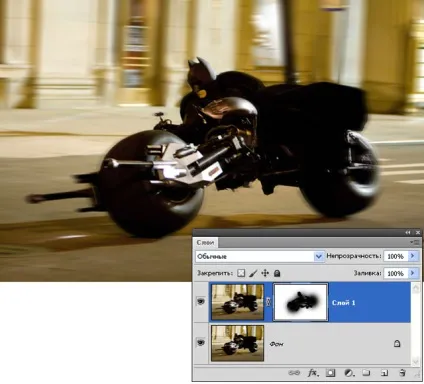Hide Слой 1 with its eye icon
Screen dimensions: 424x384
(x=201, y=302)
